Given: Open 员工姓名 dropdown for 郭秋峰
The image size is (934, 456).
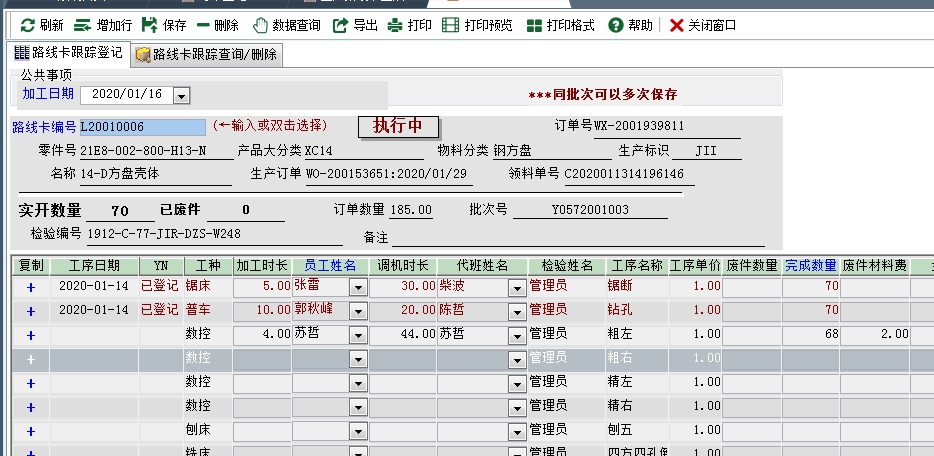Looking at the screenshot, I should click(x=358, y=312).
